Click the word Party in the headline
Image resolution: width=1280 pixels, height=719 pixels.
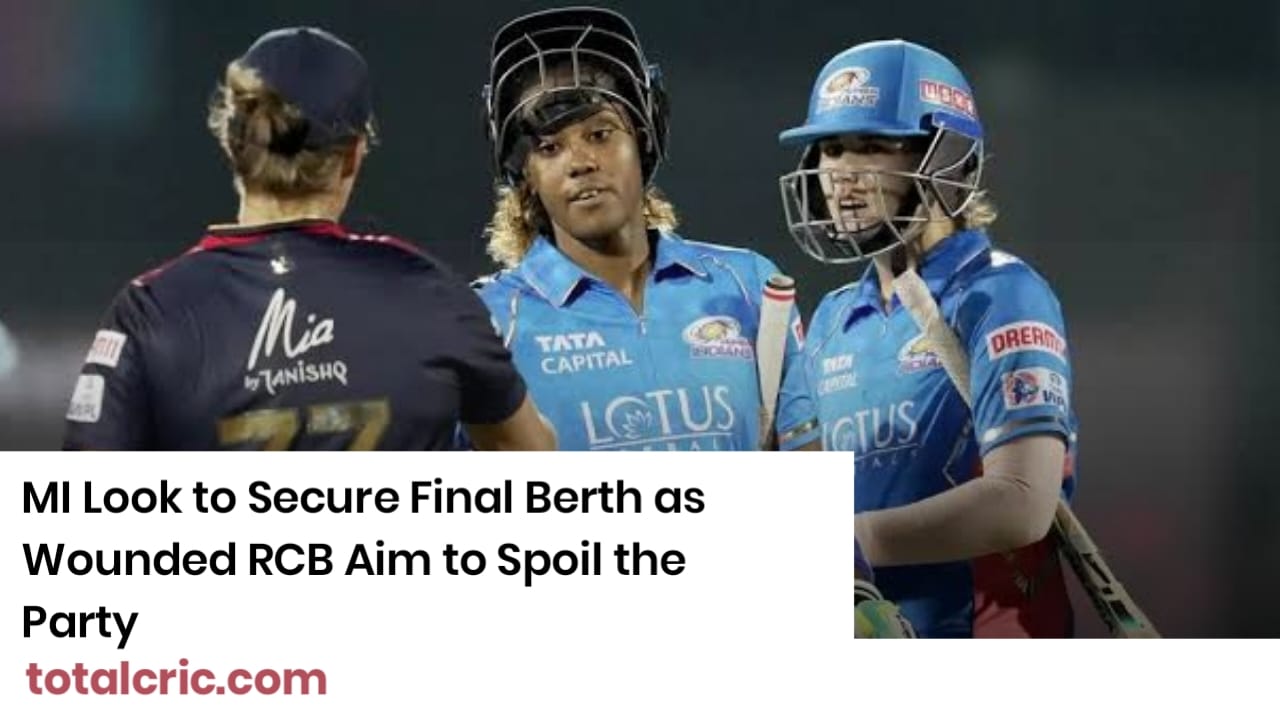click(x=79, y=624)
